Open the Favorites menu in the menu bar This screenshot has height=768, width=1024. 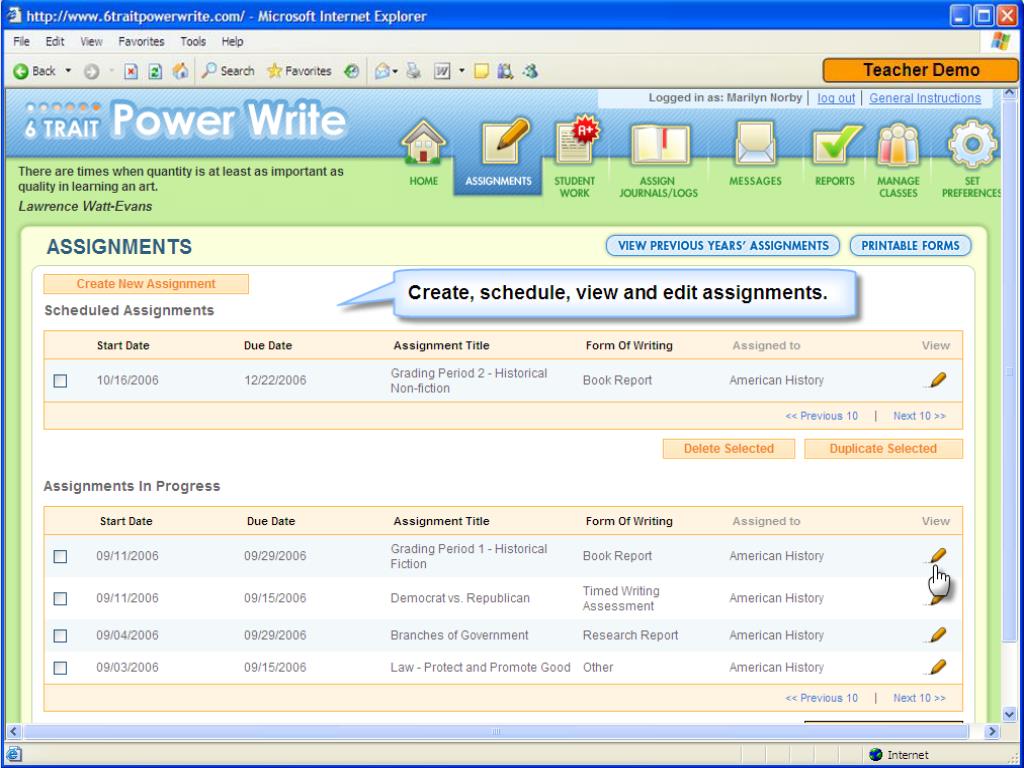click(x=141, y=42)
